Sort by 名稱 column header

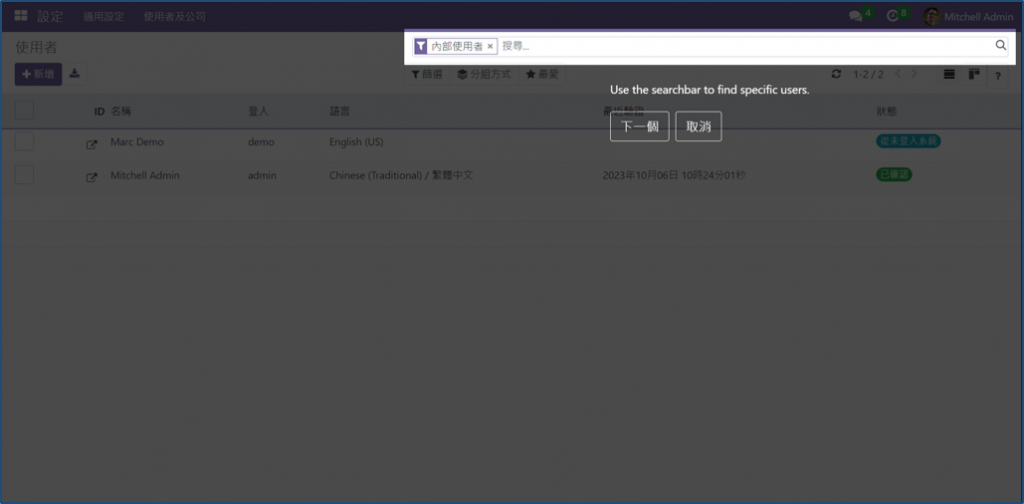pos(121,111)
